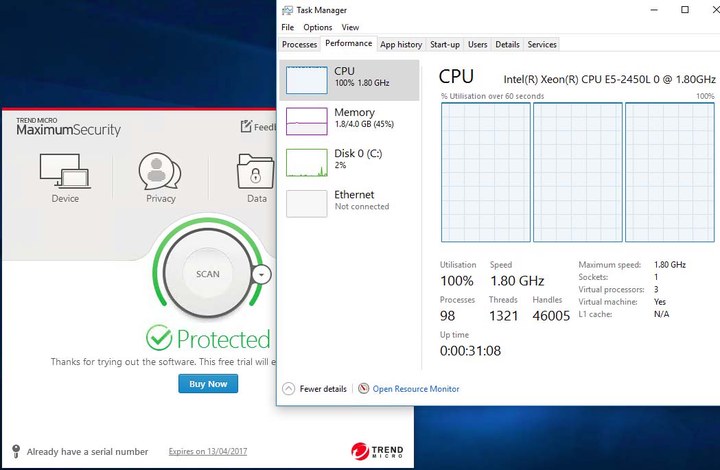720x470 pixels.
Task: Click the 100% utilisation value
Action: click(456, 281)
